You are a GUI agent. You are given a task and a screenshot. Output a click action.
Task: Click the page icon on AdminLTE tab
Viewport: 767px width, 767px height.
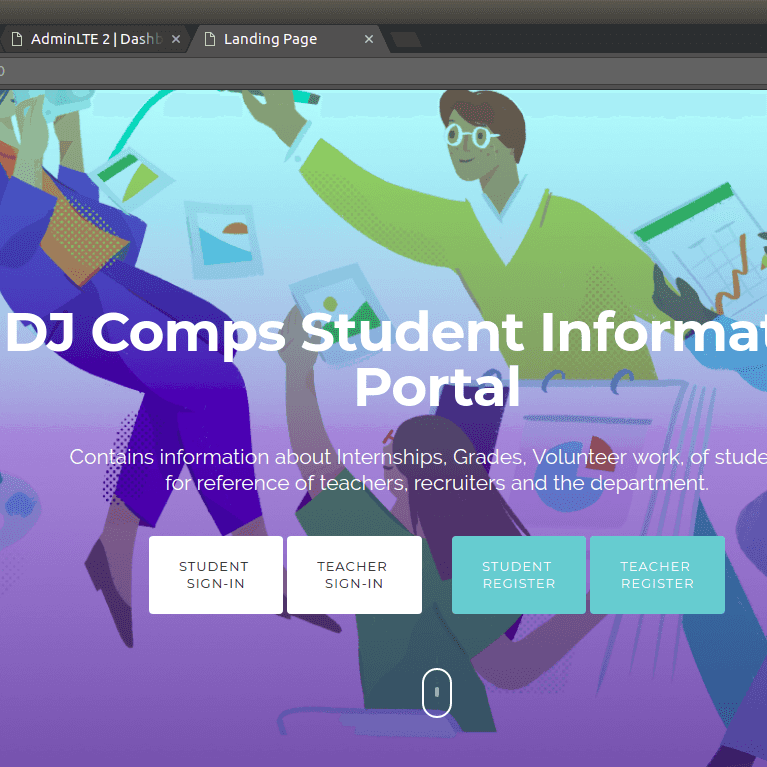pos(17,39)
